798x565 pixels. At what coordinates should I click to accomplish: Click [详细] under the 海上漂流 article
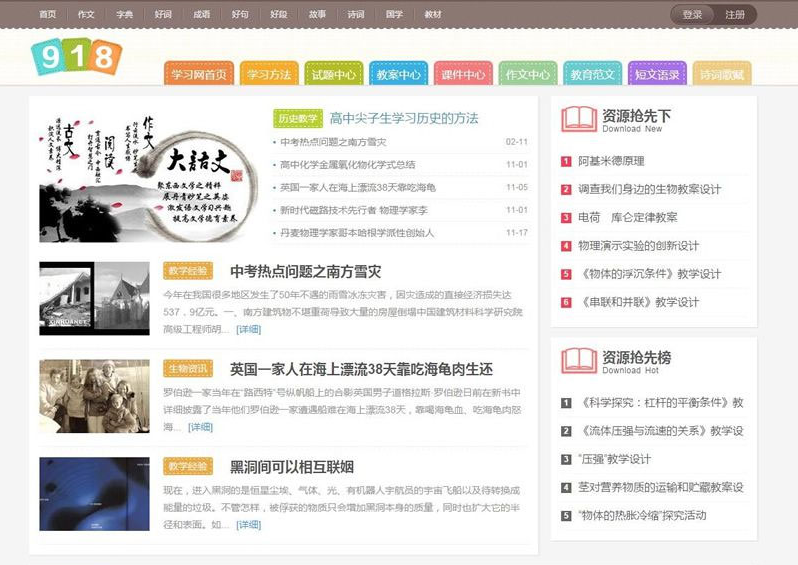[200, 427]
